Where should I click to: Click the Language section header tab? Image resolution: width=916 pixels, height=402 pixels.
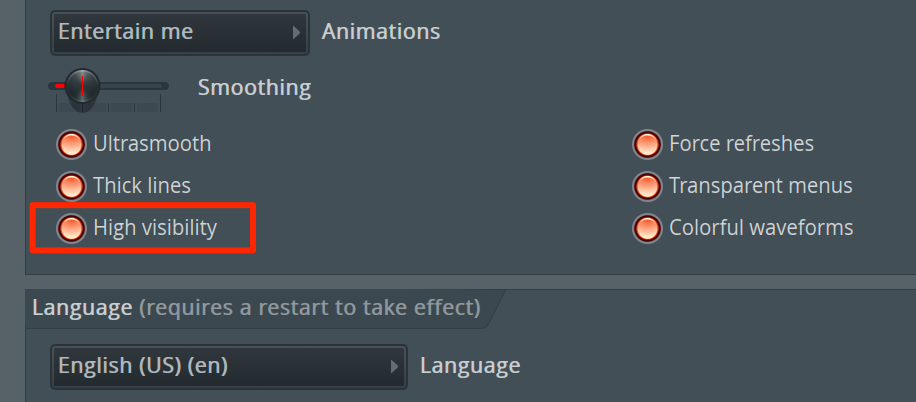point(82,307)
